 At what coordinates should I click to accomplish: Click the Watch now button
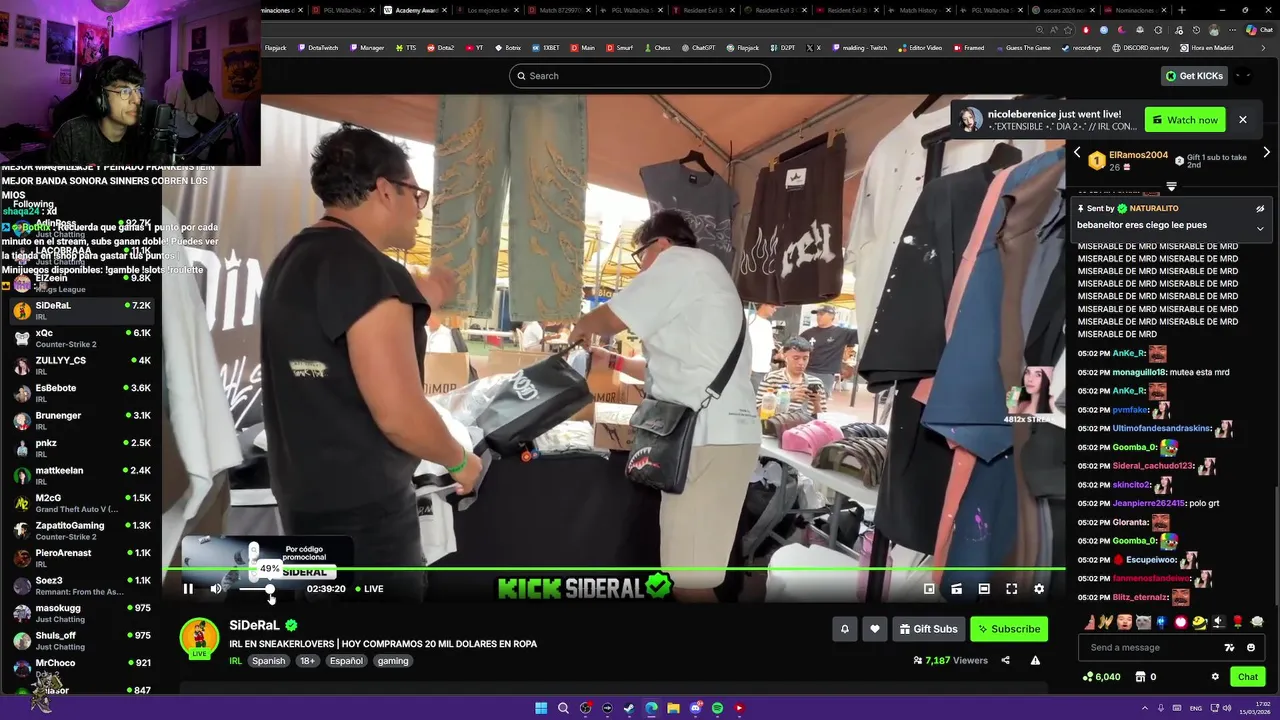point(1185,120)
